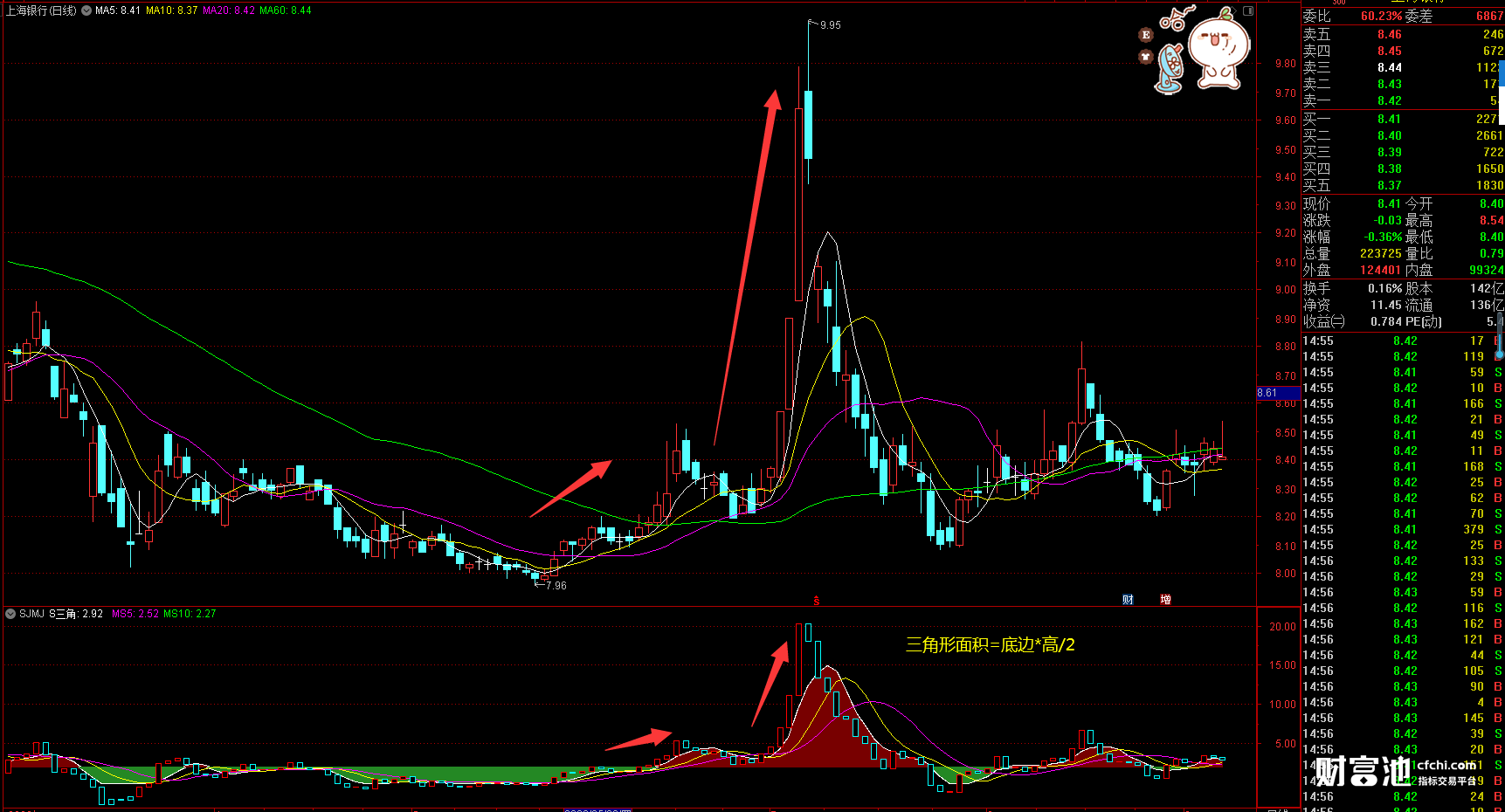Select the trade tick with volume 162

[x=1403, y=624]
